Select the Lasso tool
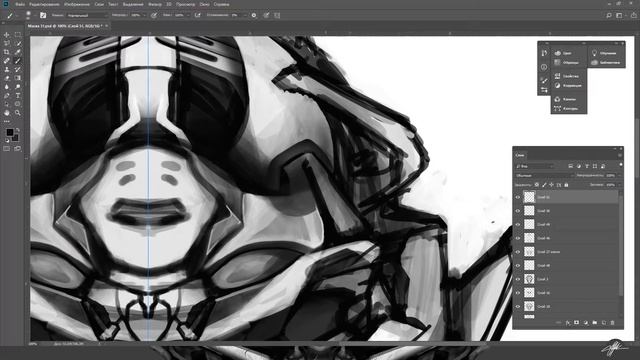This screenshot has width=640, height=360. [x=7, y=43]
